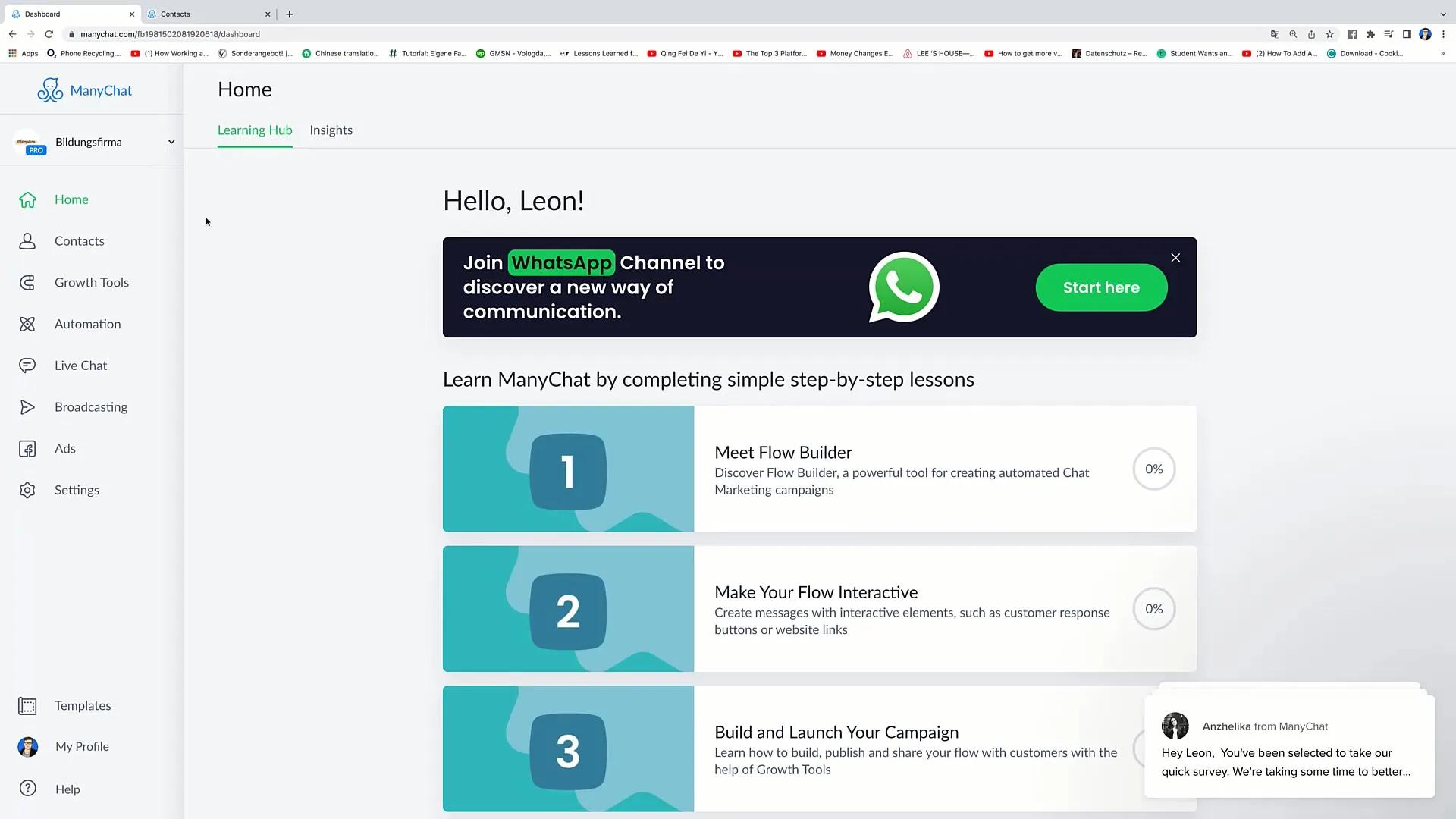Navigate to Ads section

tap(65, 448)
